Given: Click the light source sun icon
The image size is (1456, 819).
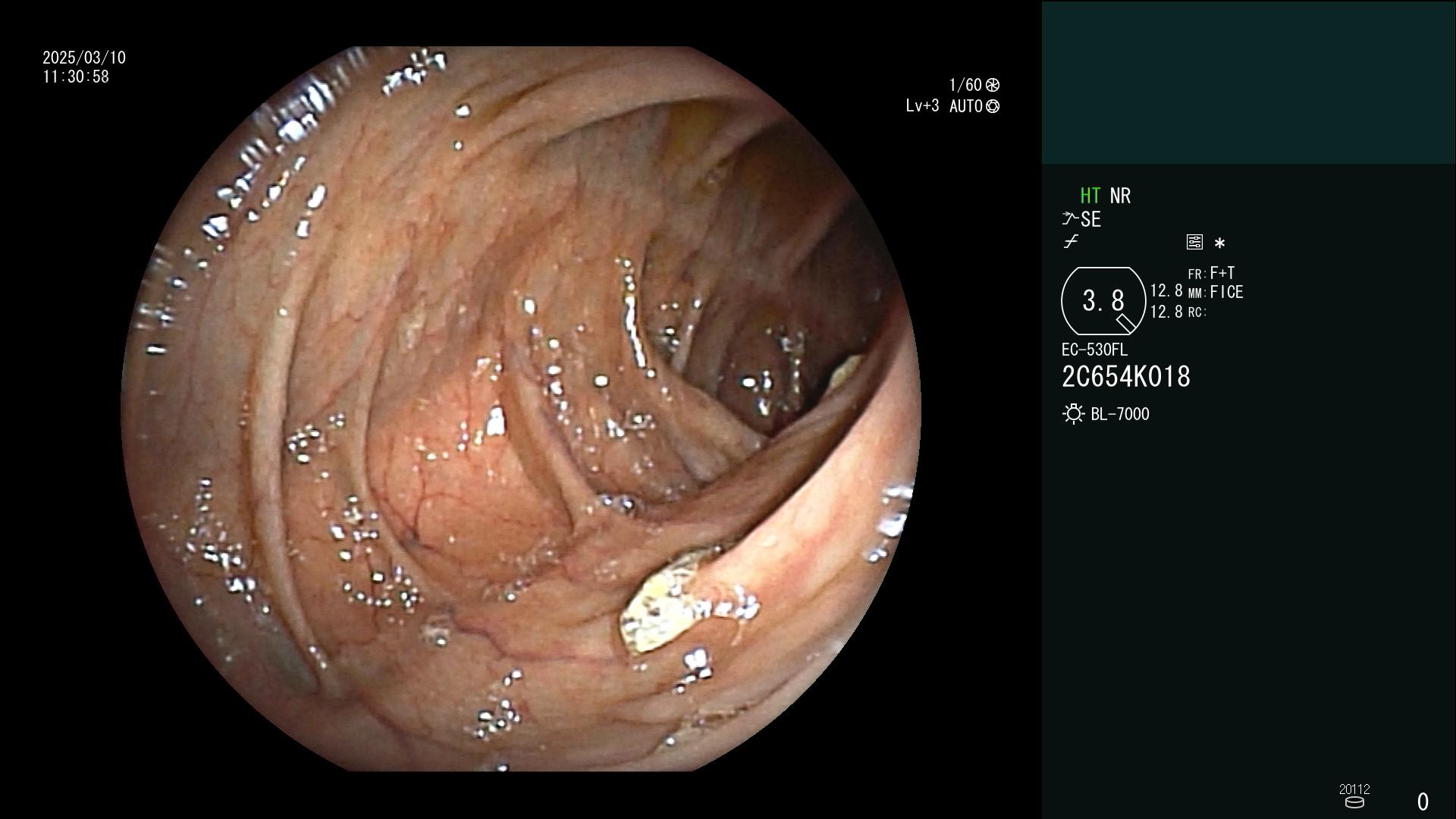Looking at the screenshot, I should click(x=1073, y=414).
